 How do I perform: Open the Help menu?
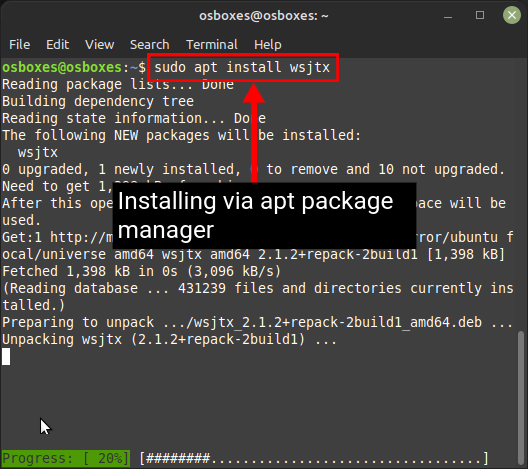pyautogui.click(x=268, y=44)
